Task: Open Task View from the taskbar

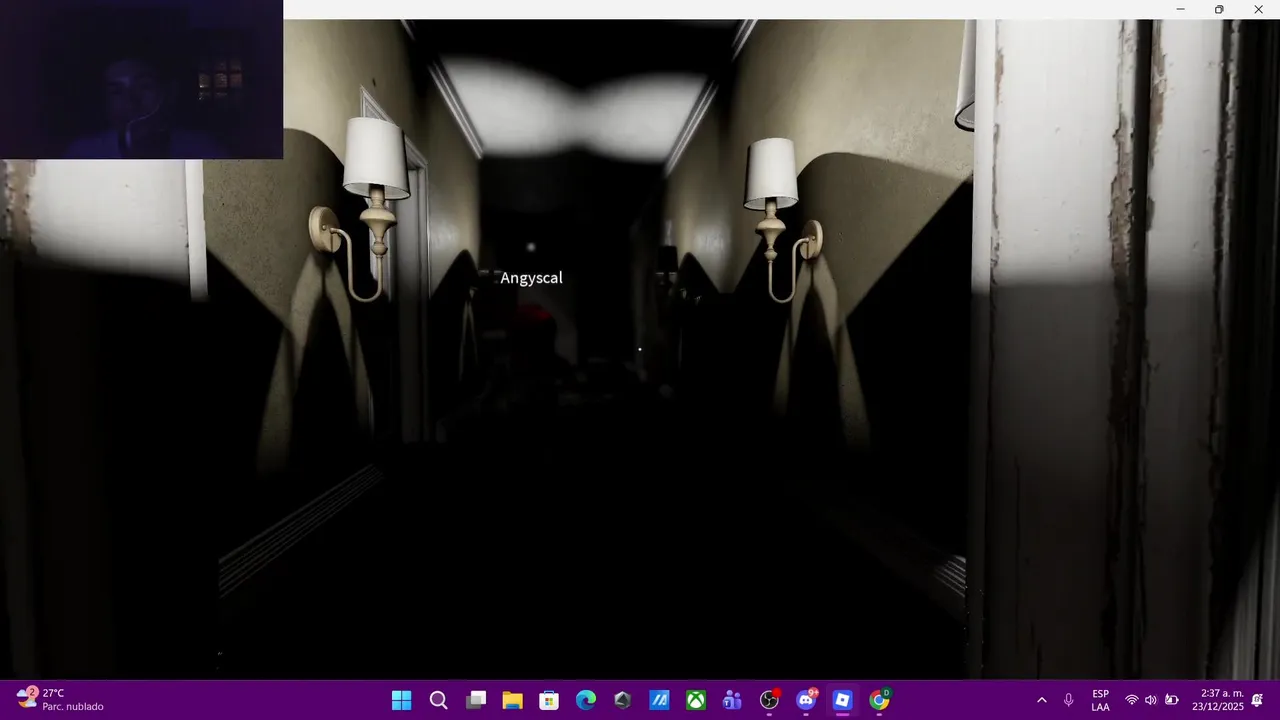Action: click(475, 700)
